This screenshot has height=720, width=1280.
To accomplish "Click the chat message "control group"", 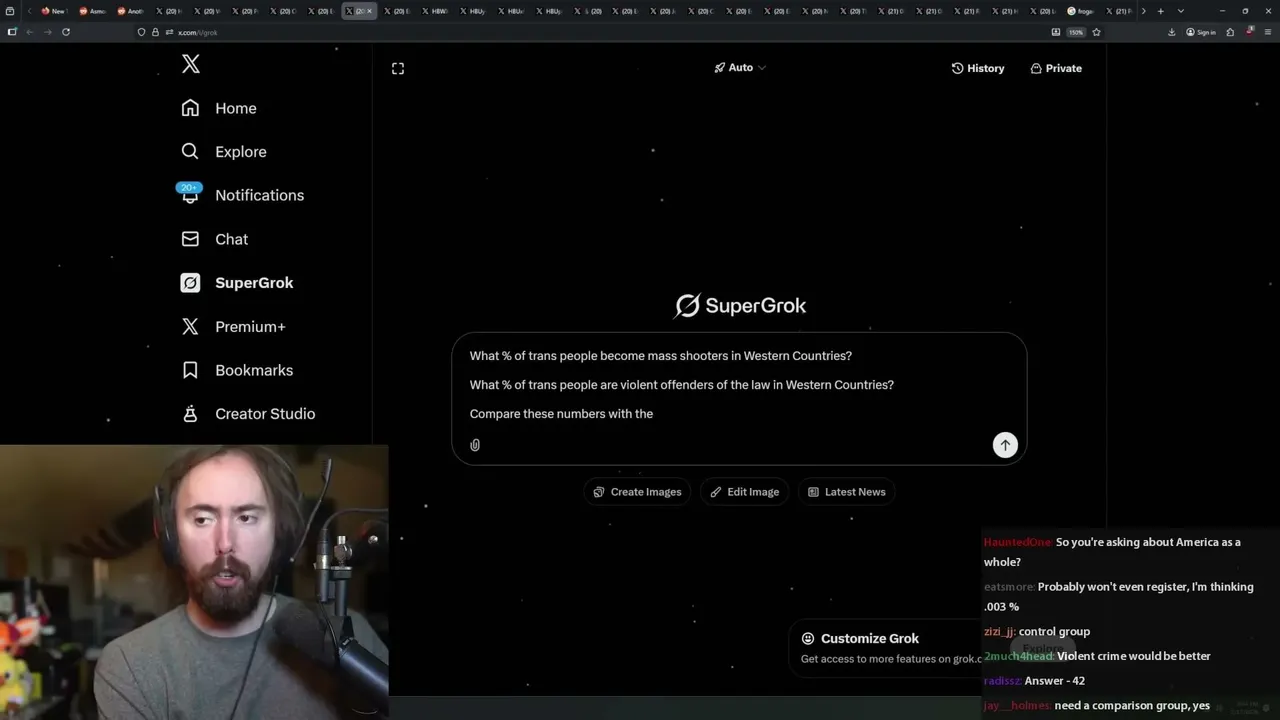I will 1054,632.
